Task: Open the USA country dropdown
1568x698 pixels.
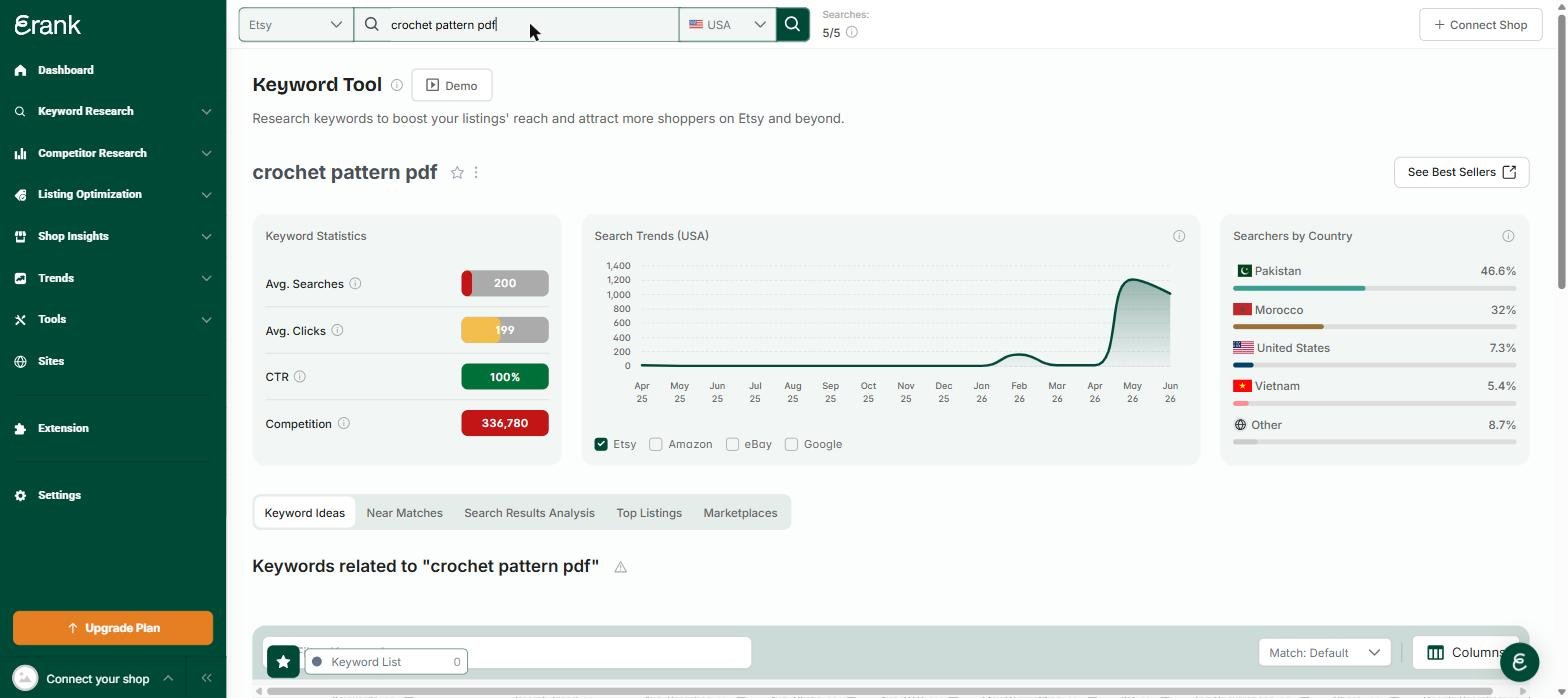Action: click(x=727, y=25)
